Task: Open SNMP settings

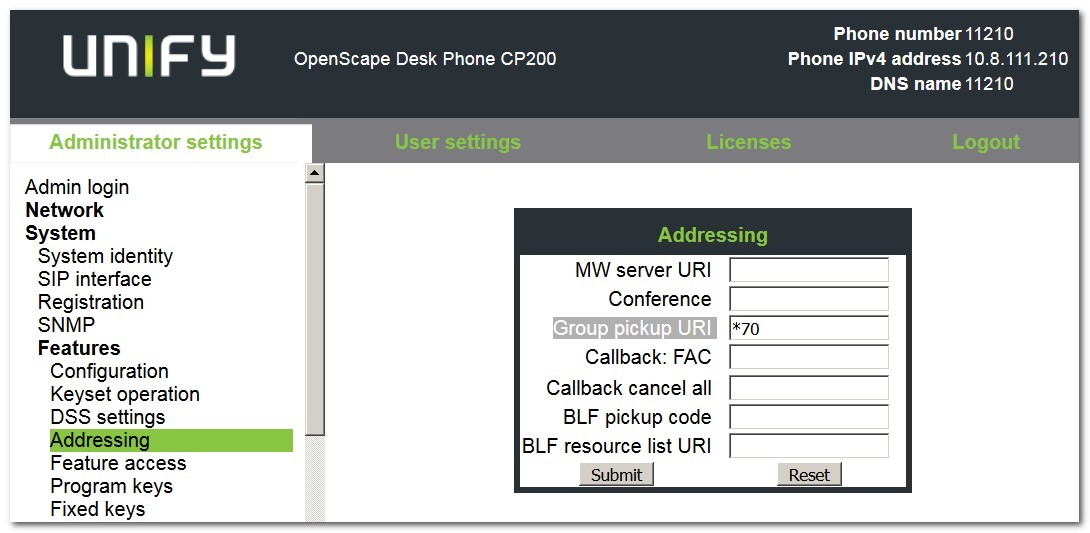Action: coord(66,325)
